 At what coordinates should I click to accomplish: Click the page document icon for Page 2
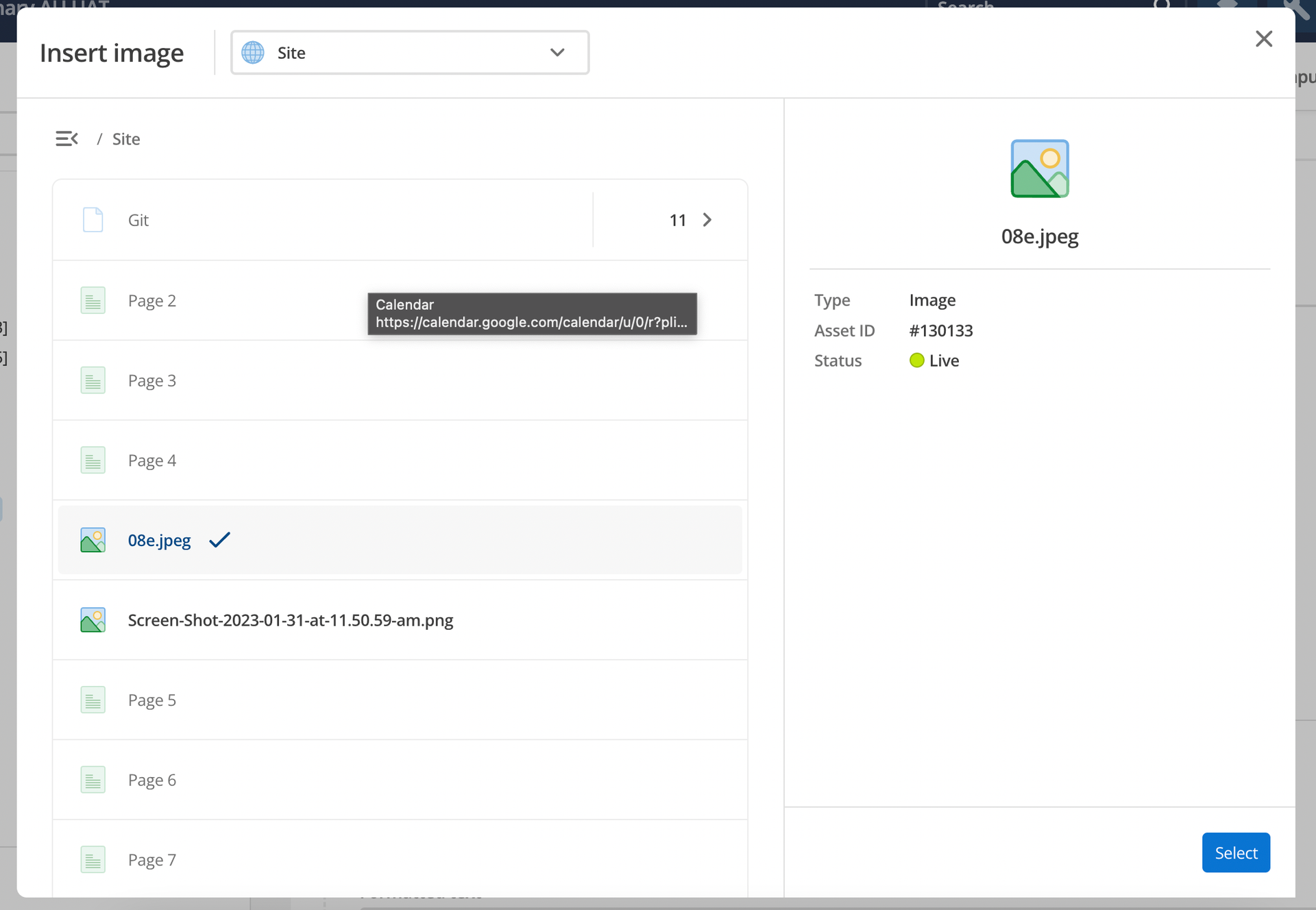pyautogui.click(x=92, y=299)
